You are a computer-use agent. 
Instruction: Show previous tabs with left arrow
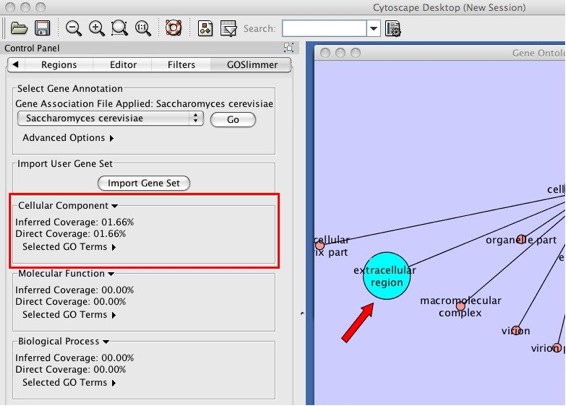tap(16, 65)
